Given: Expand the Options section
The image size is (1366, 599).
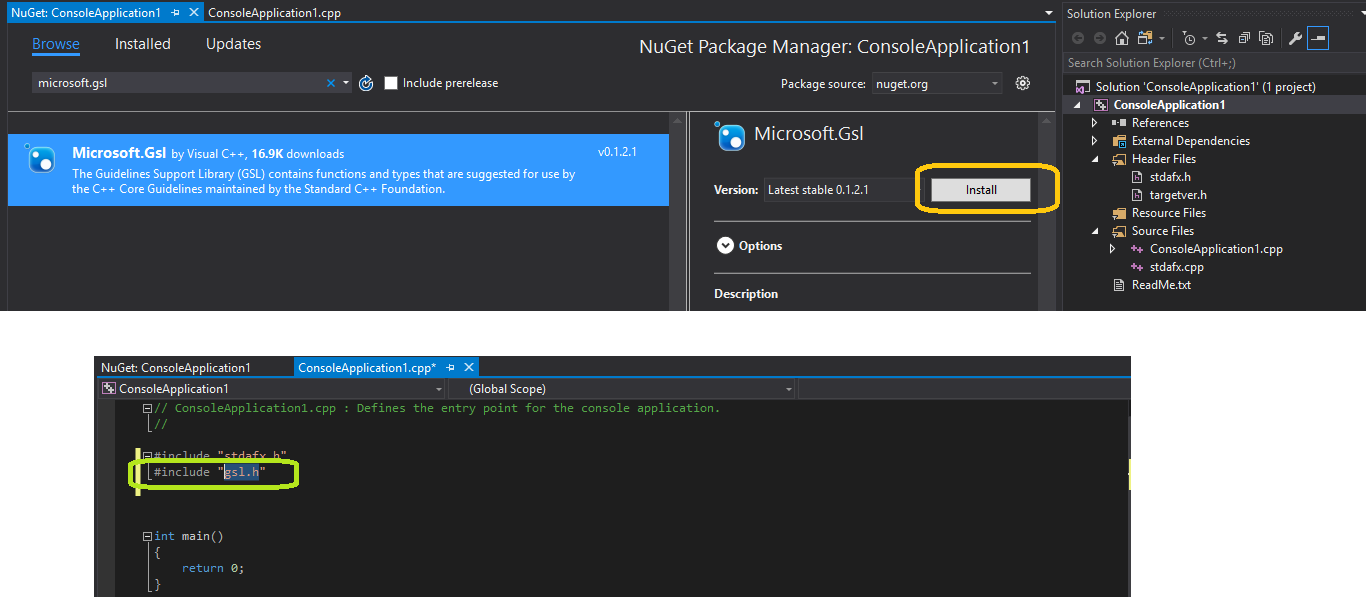Looking at the screenshot, I should pyautogui.click(x=725, y=246).
